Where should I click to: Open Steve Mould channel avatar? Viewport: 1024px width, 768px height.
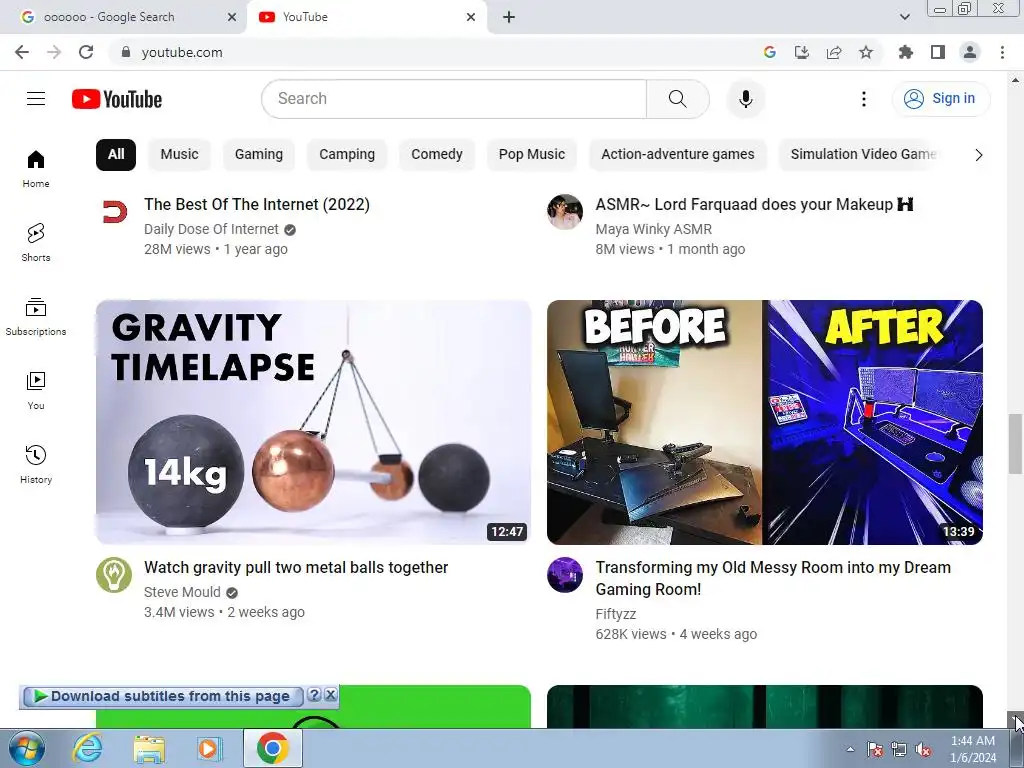coord(114,575)
